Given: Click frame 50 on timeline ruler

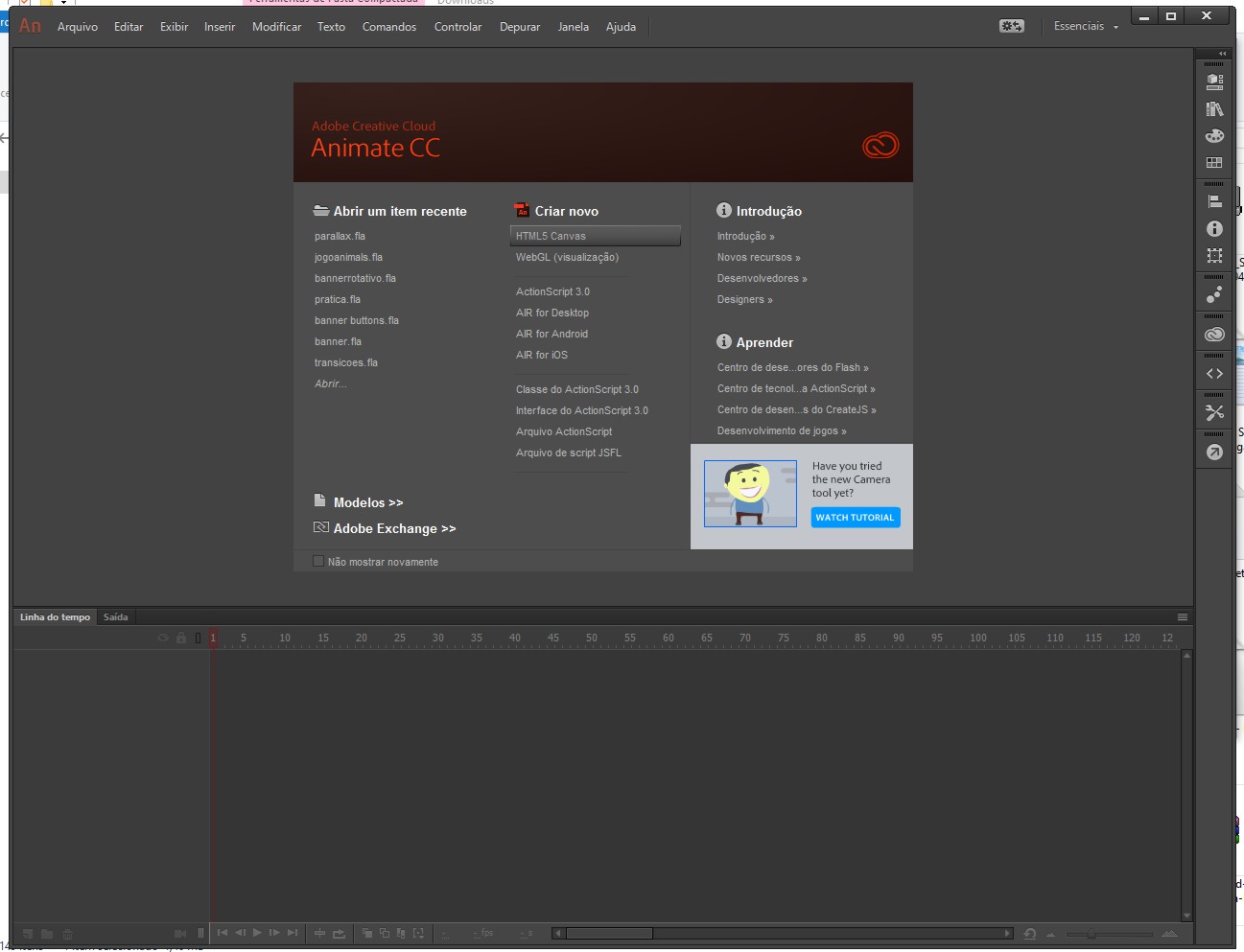Looking at the screenshot, I should pyautogui.click(x=592, y=638).
